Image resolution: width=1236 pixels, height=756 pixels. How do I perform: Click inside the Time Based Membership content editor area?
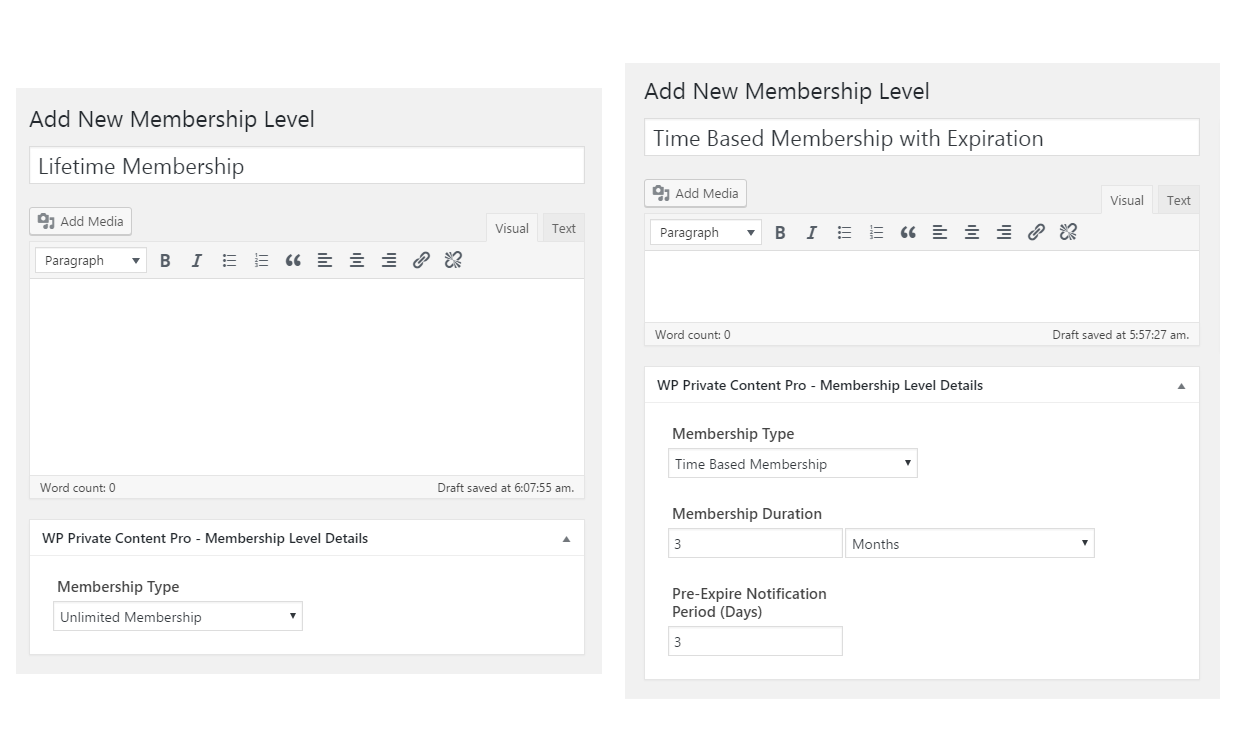pyautogui.click(x=922, y=286)
